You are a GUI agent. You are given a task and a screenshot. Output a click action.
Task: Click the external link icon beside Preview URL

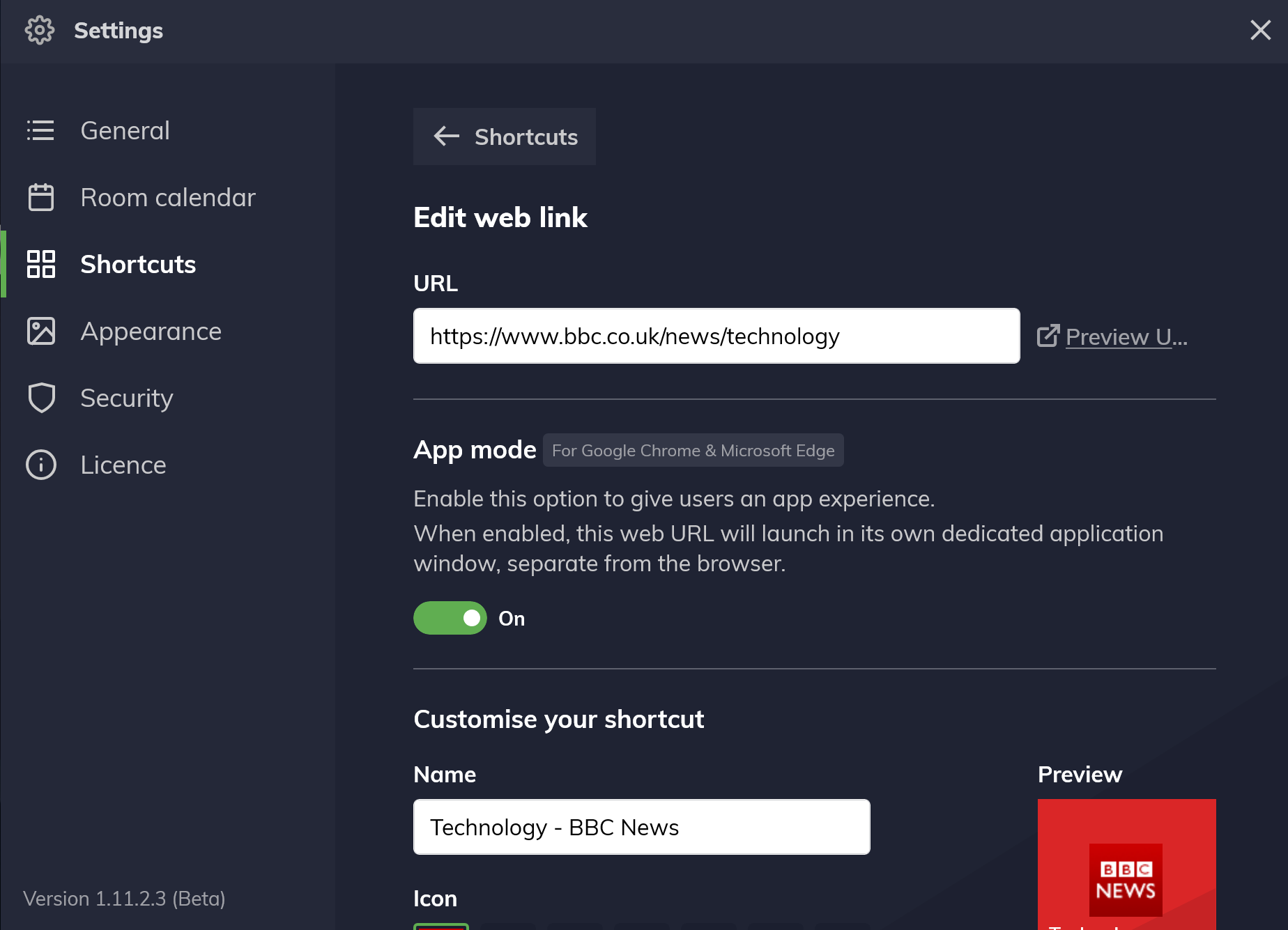pyautogui.click(x=1048, y=336)
